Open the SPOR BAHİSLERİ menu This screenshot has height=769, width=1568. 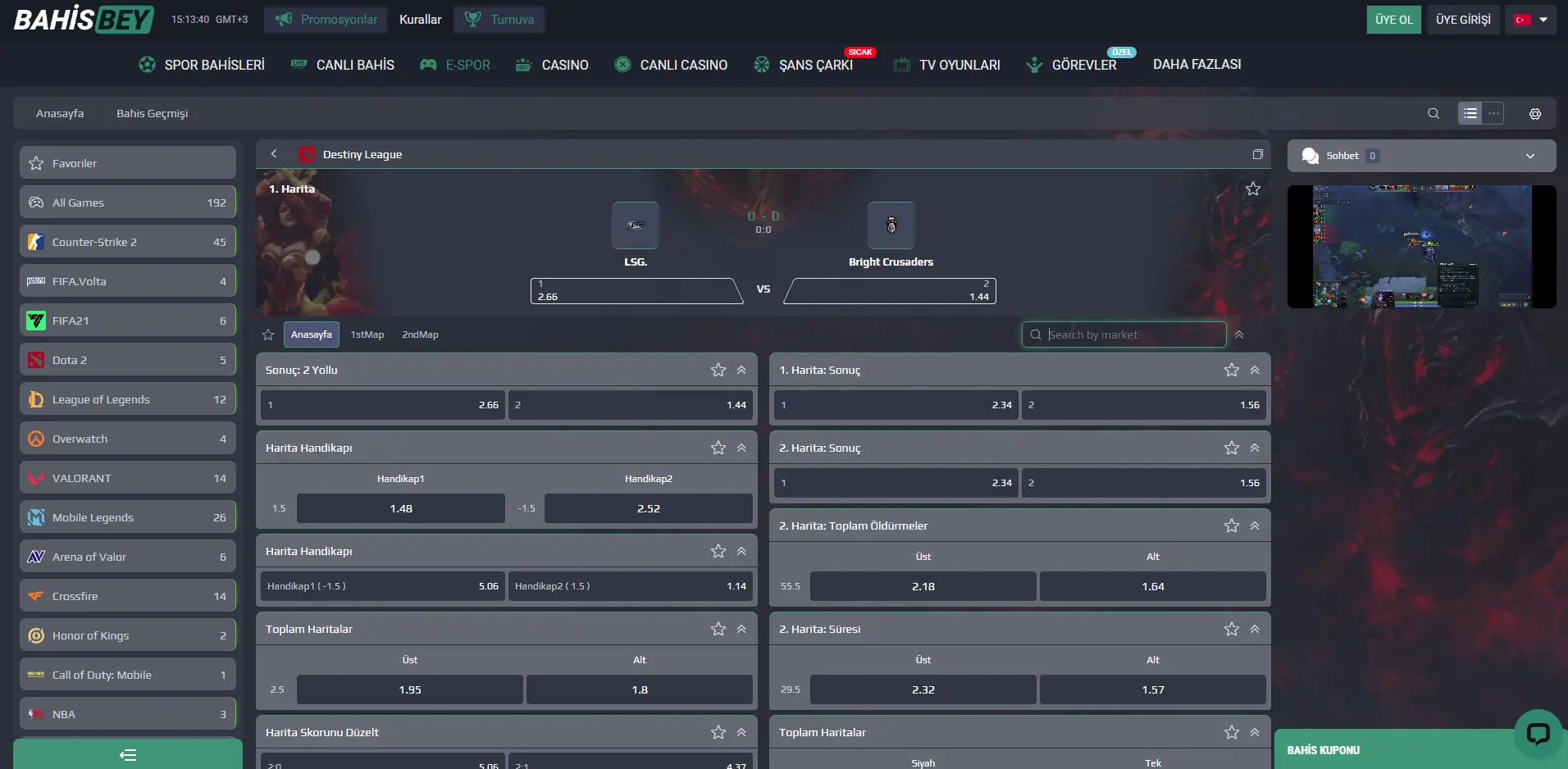(x=202, y=65)
